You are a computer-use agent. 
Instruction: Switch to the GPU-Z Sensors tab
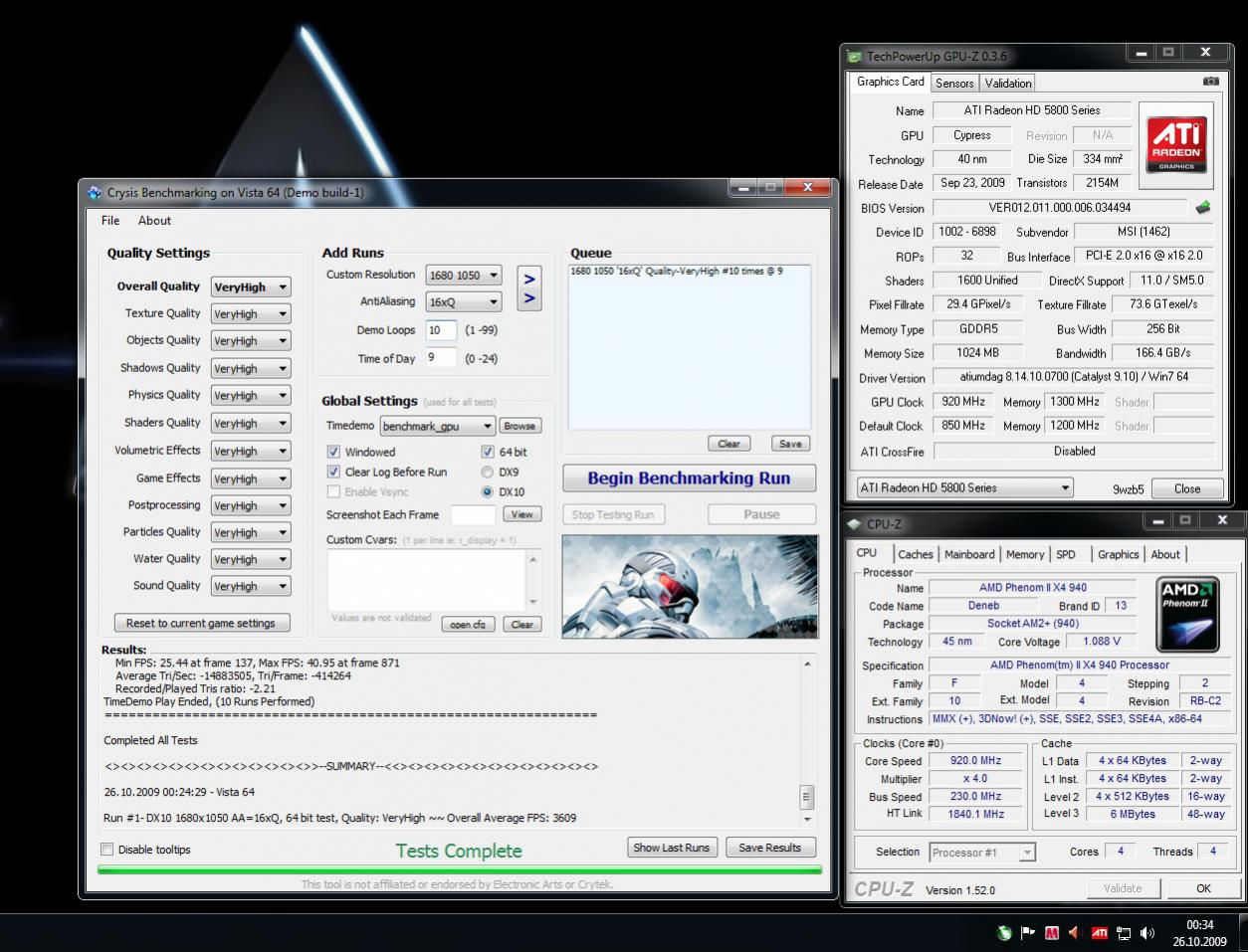954,84
